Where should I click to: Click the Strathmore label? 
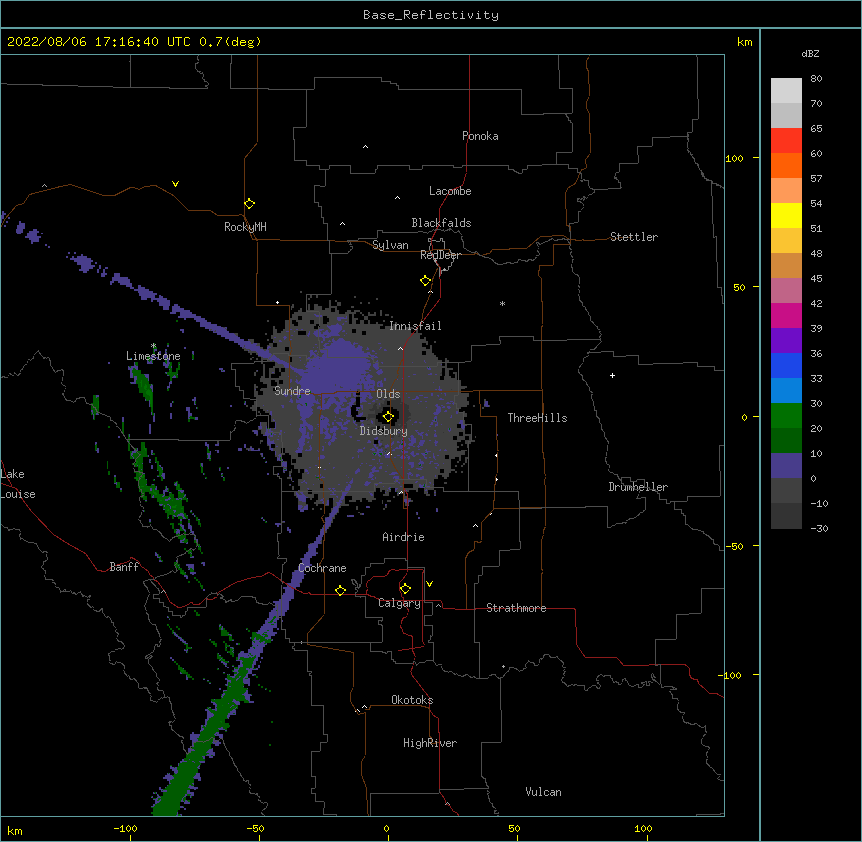coord(516,608)
